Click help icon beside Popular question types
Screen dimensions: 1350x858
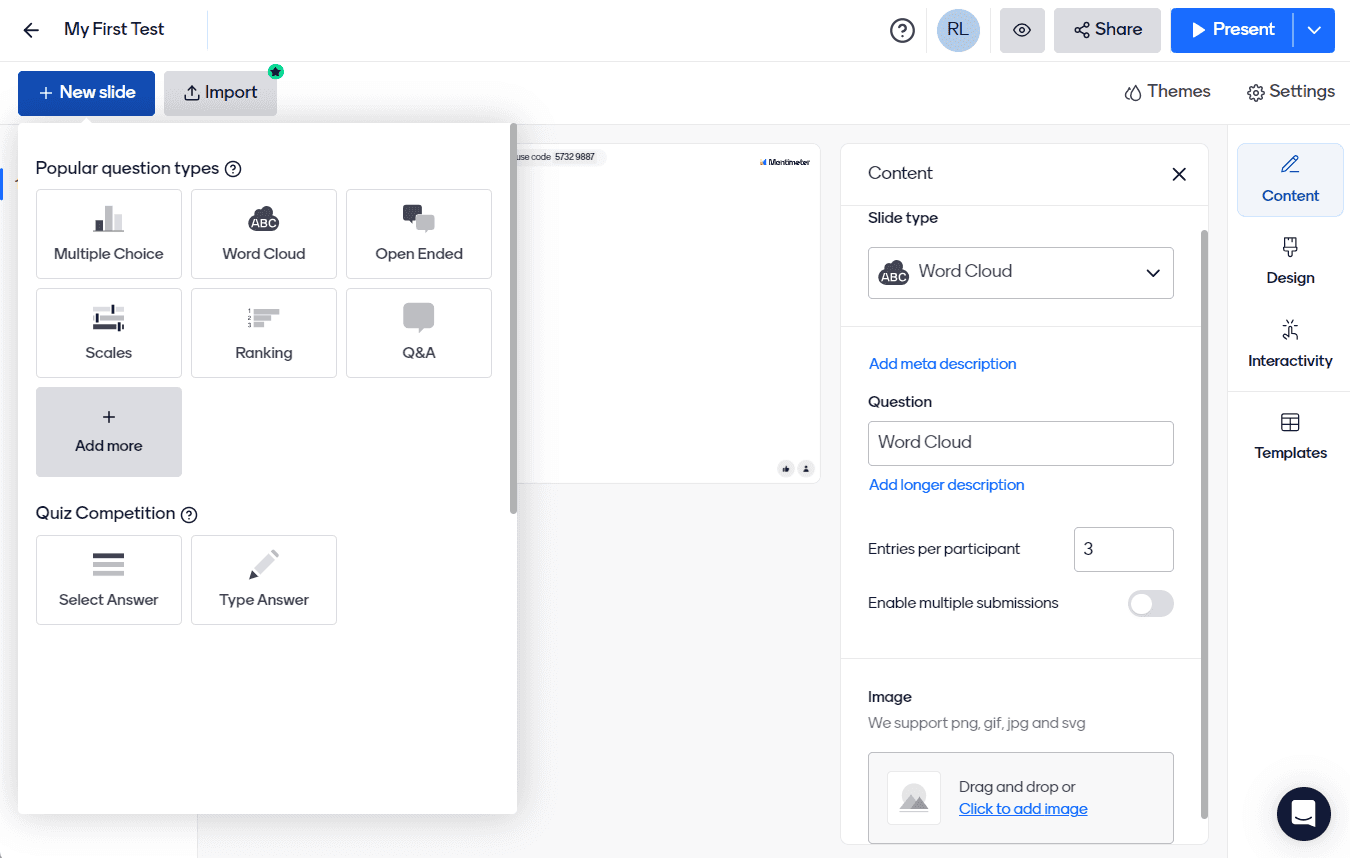pyautogui.click(x=233, y=169)
